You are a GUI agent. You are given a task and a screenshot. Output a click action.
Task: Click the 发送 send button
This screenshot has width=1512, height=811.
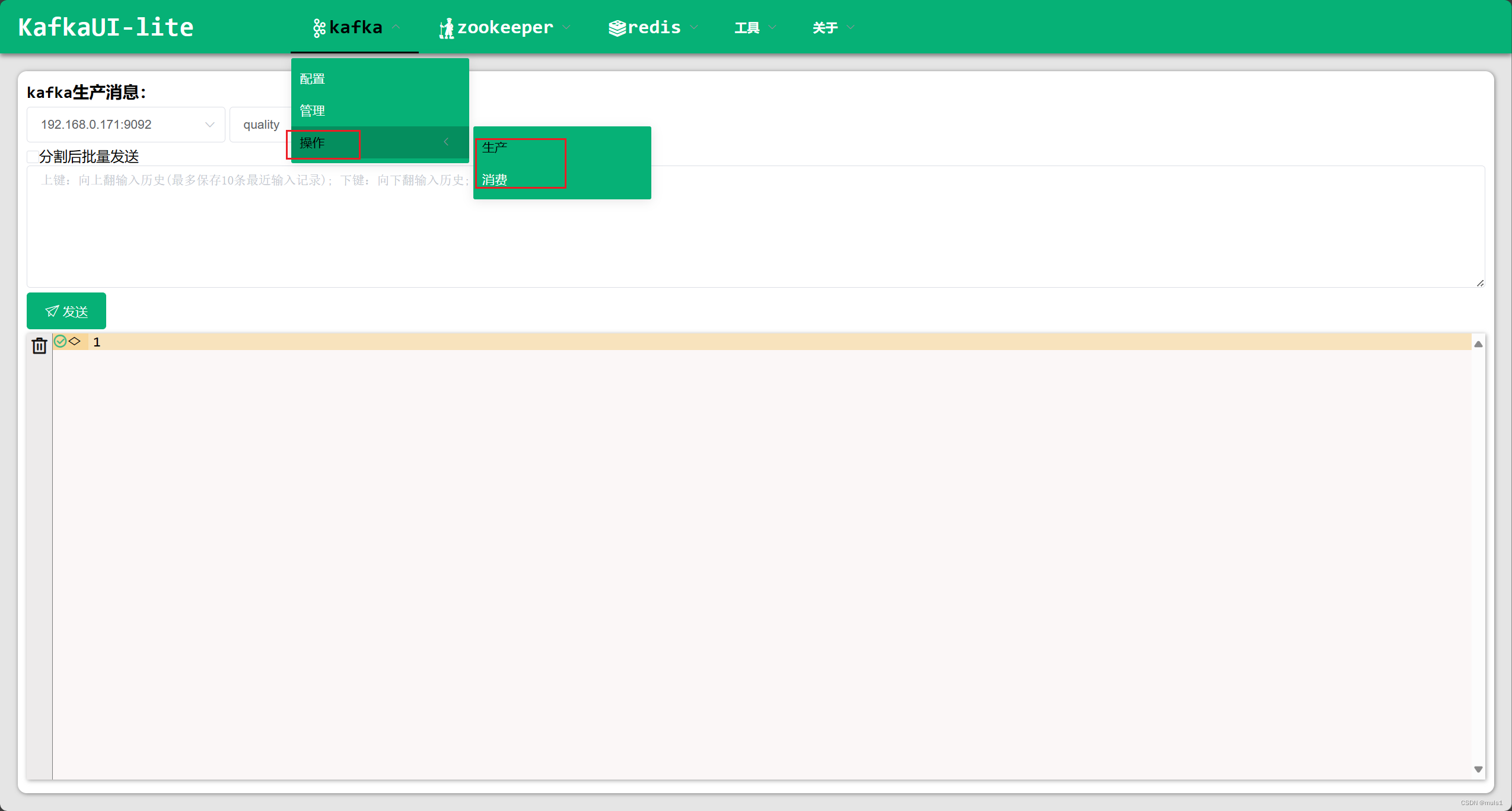66,311
